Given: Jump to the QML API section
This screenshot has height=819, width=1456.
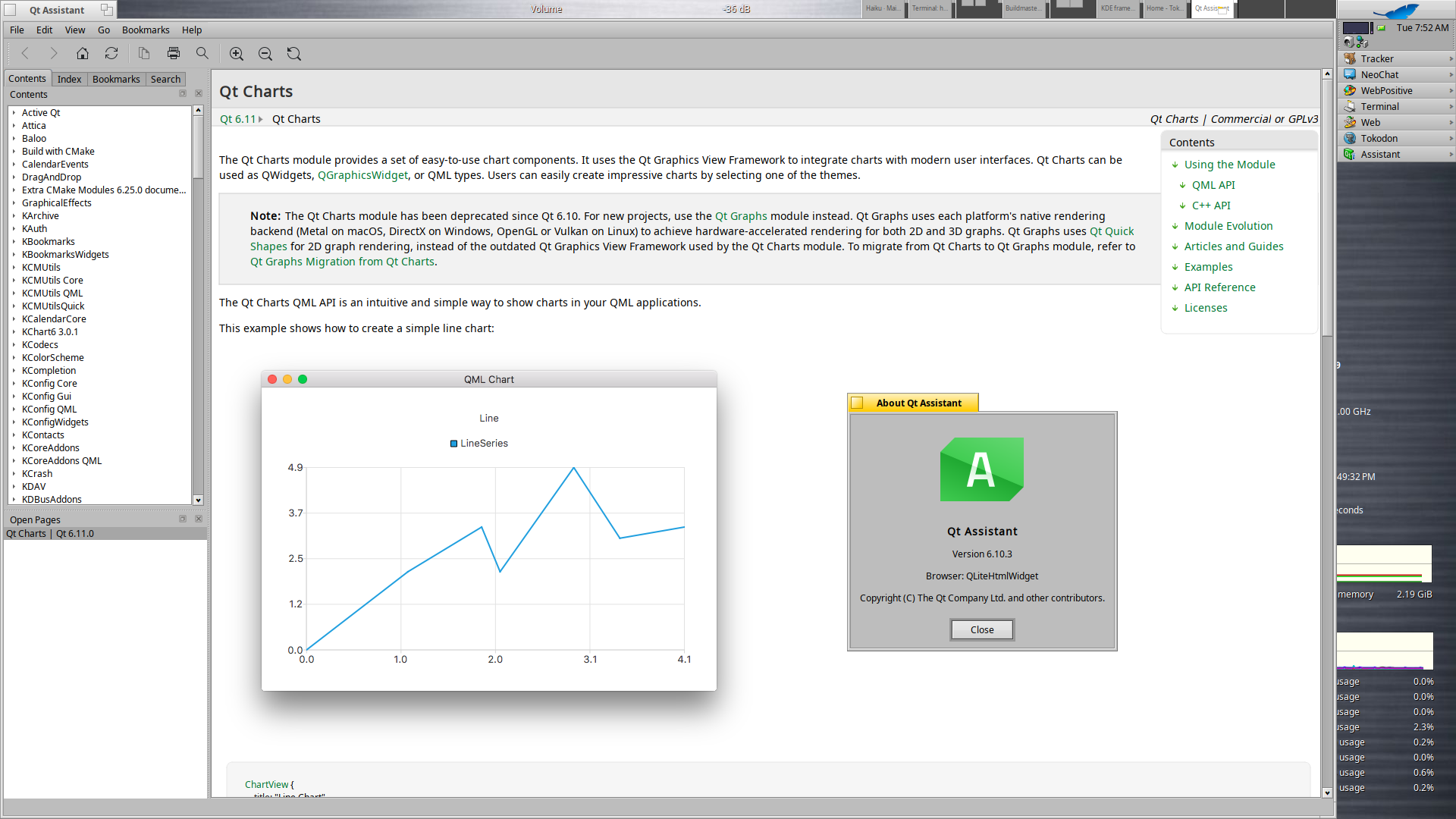Looking at the screenshot, I should [1213, 185].
